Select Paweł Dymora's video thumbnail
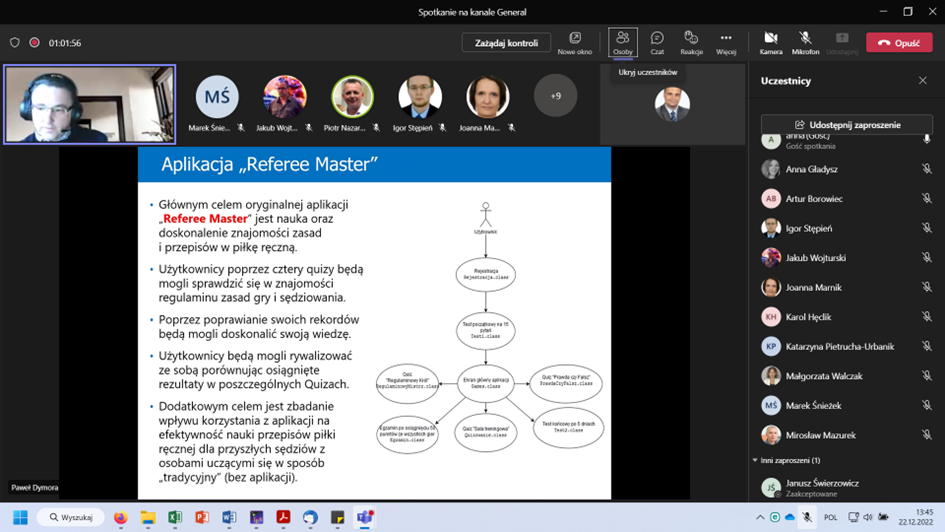 coord(90,104)
